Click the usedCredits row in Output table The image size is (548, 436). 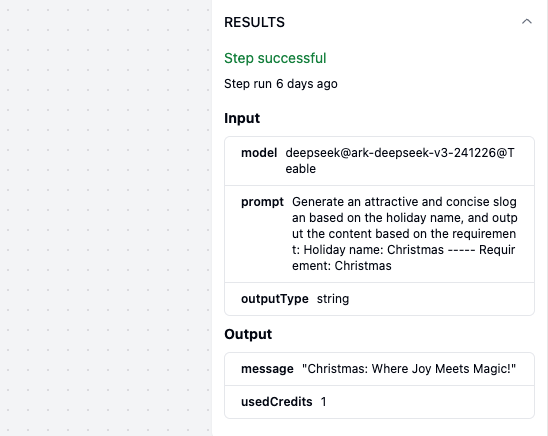coord(380,402)
